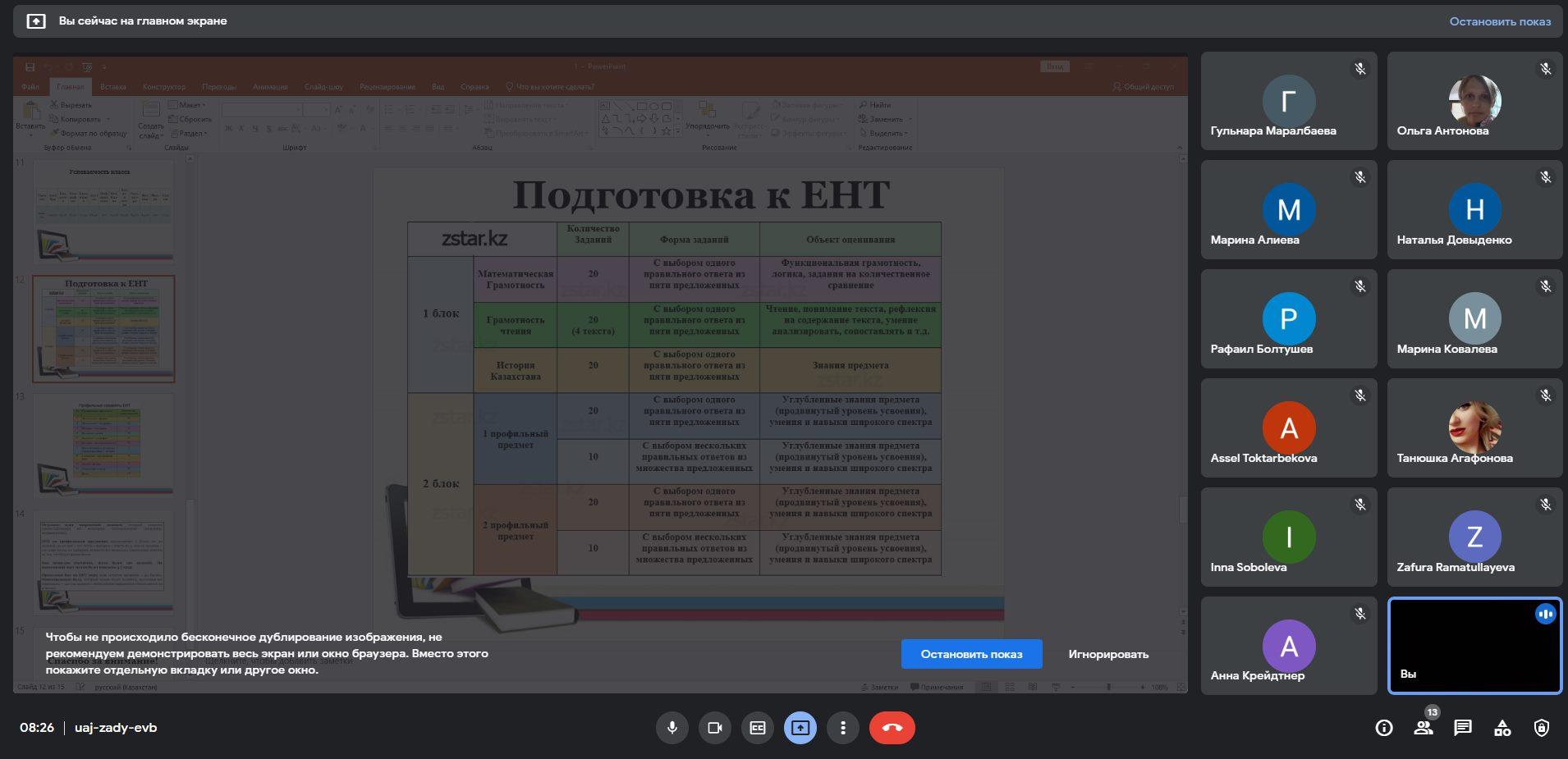The width and height of the screenshot is (1568, 759).
Task: Click the muted mic icon on Zafura Ramatullayeva tile
Action: point(1545,505)
